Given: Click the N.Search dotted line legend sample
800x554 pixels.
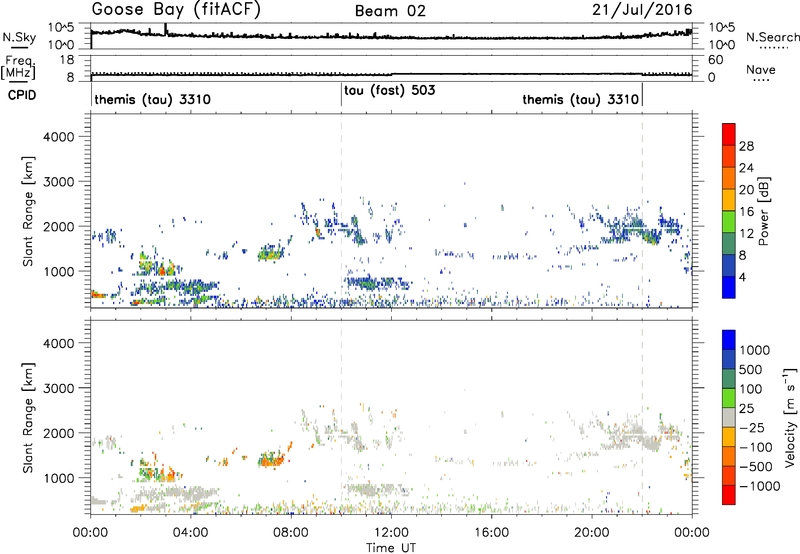Looking at the screenshot, I should tap(774, 48).
